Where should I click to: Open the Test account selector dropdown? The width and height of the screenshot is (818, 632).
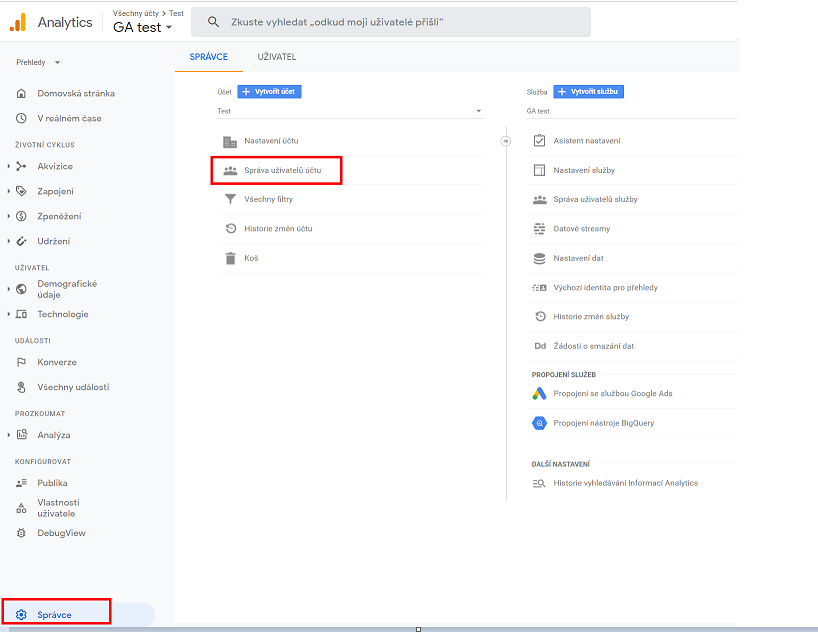[x=350, y=111]
